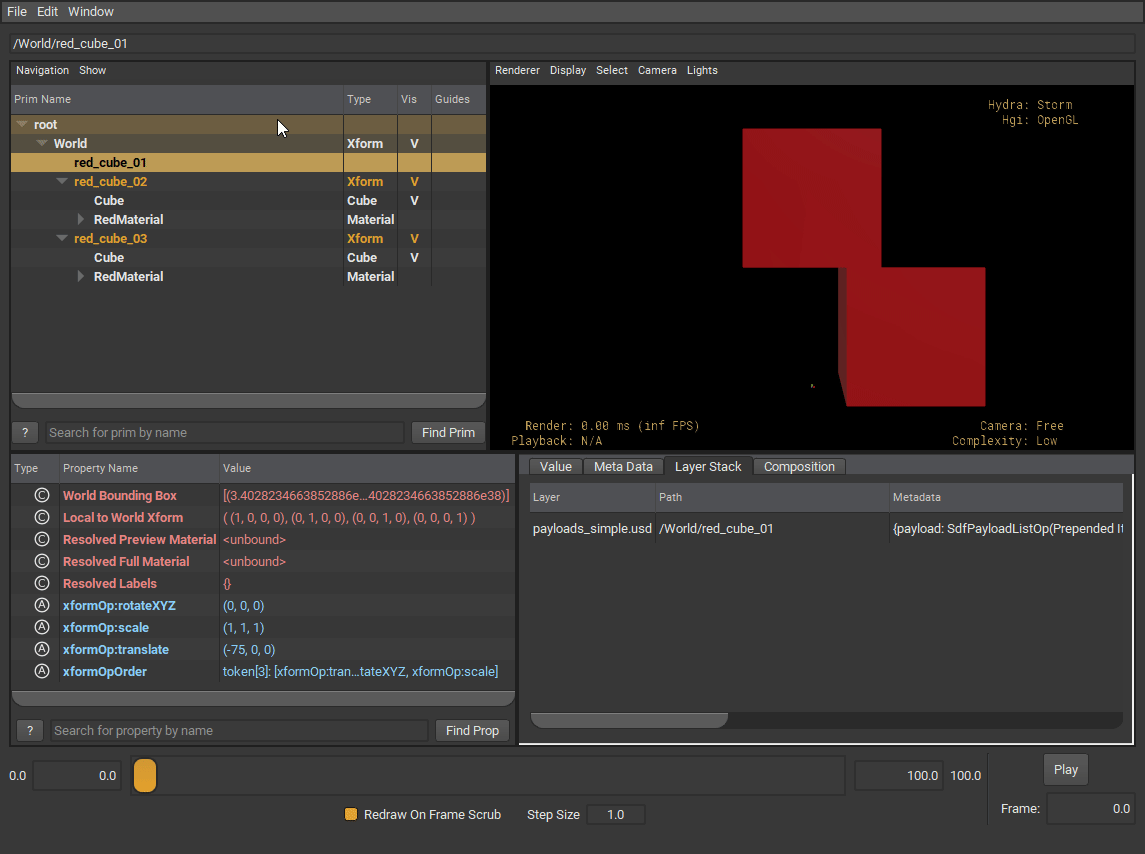1145x854 pixels.
Task: Select the red_cube_01 prim row
Action: click(248, 163)
